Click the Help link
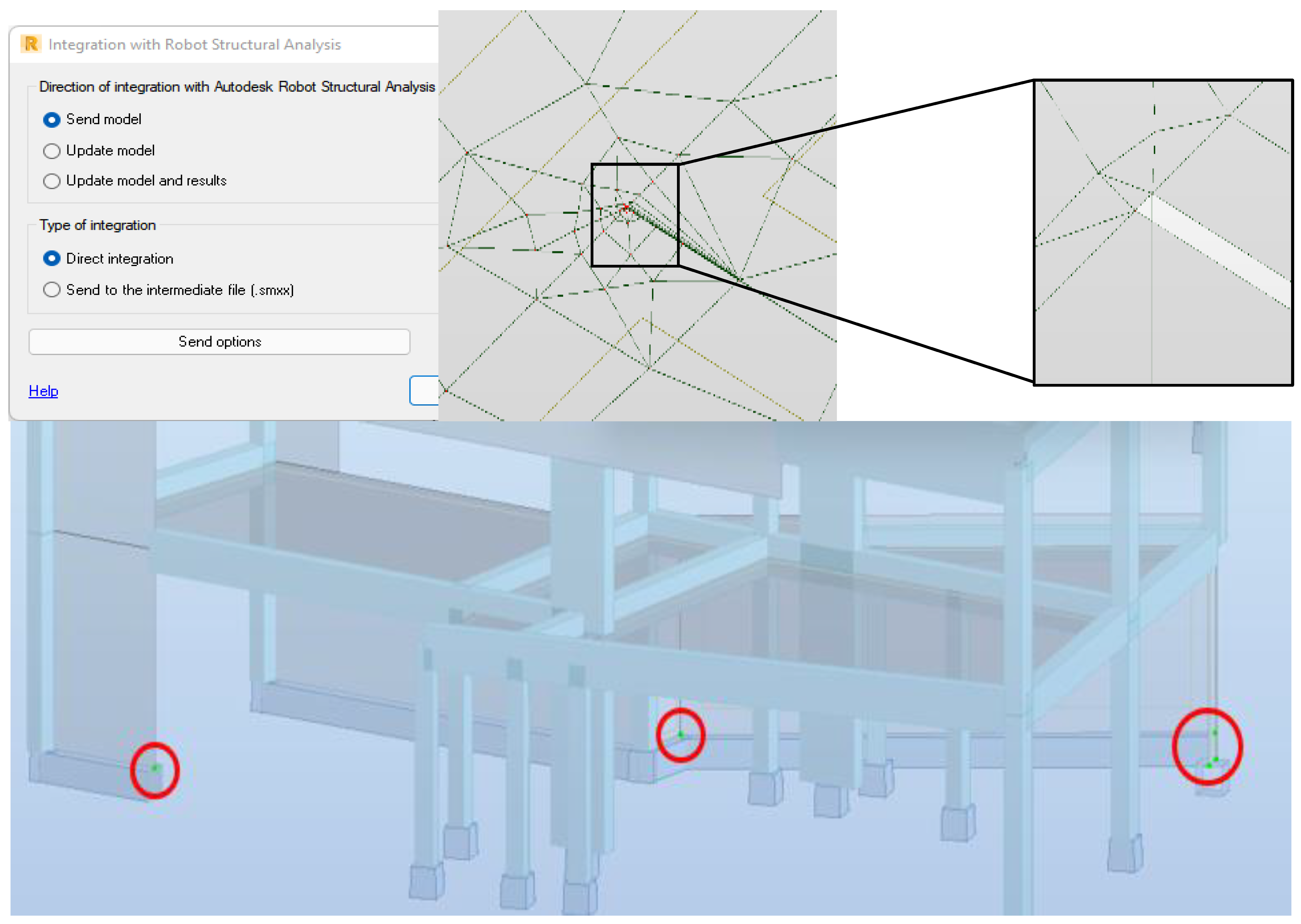Viewport: 1301px width, 924px height. (43, 391)
